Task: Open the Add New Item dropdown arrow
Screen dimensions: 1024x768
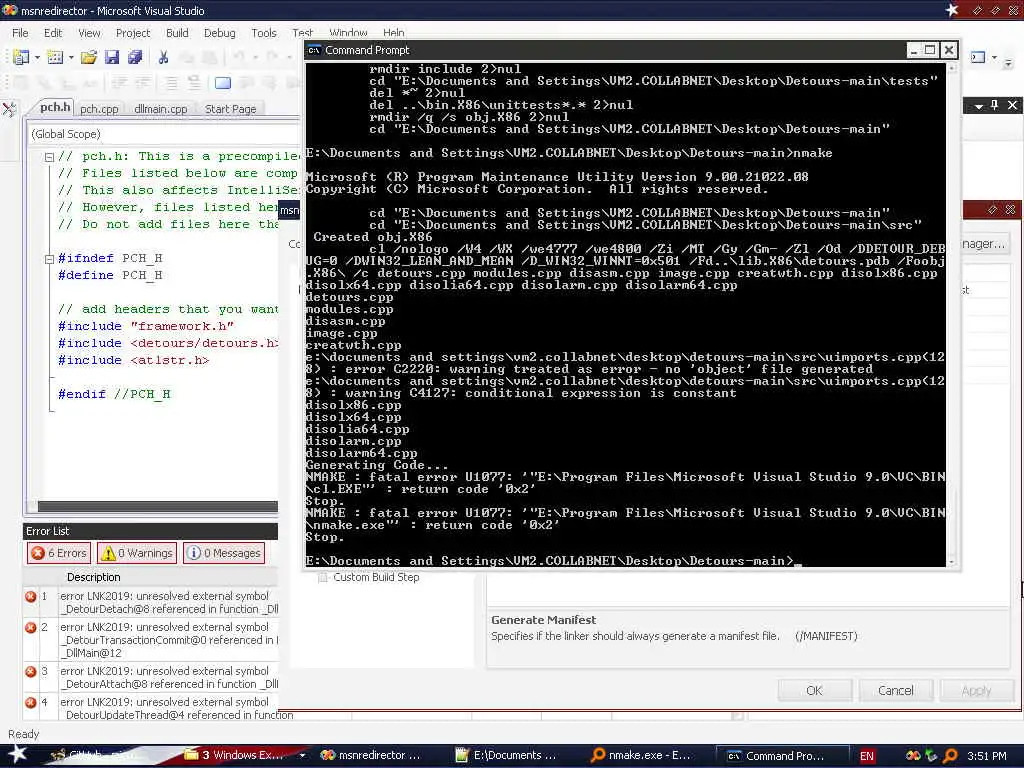Action: pos(71,58)
